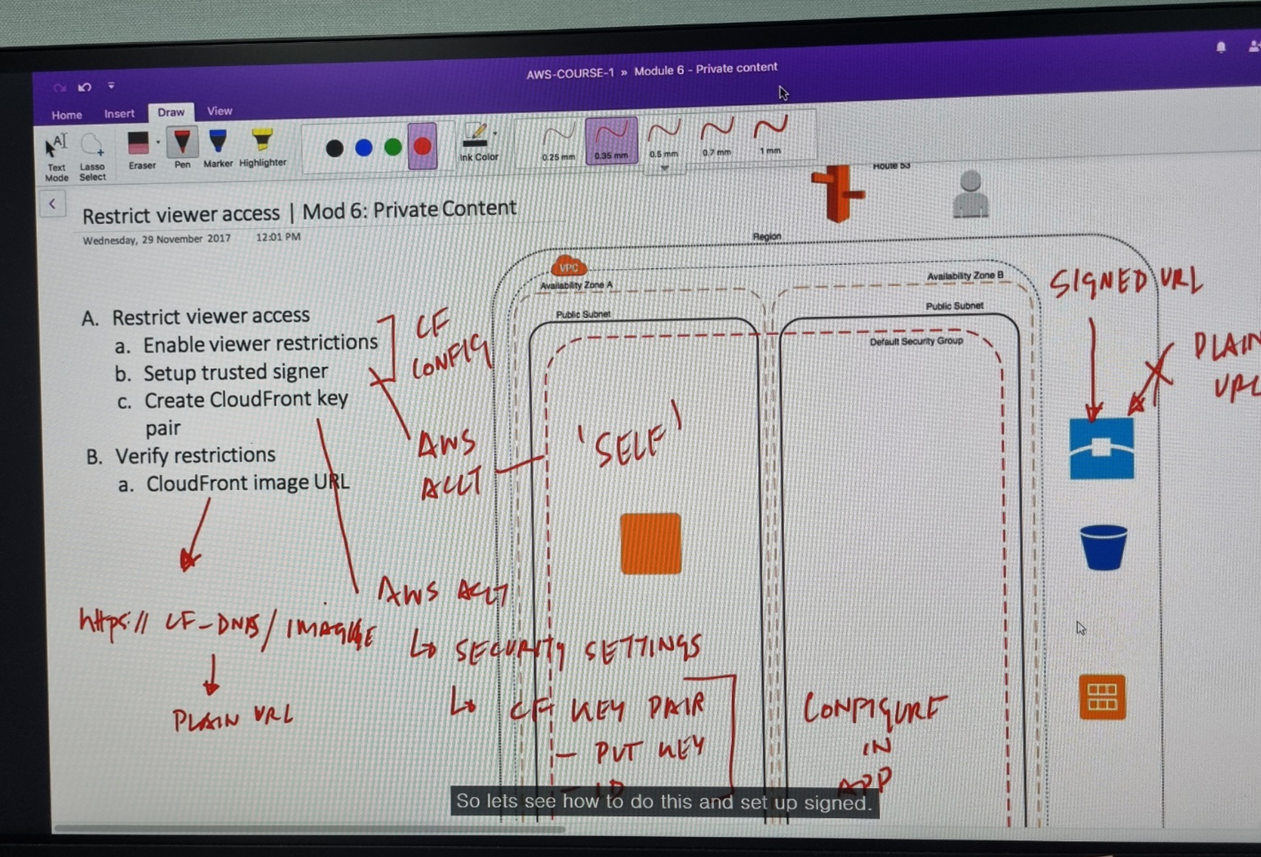Set pen thickness to 0.35 mm
The image size is (1261, 857).
point(610,139)
